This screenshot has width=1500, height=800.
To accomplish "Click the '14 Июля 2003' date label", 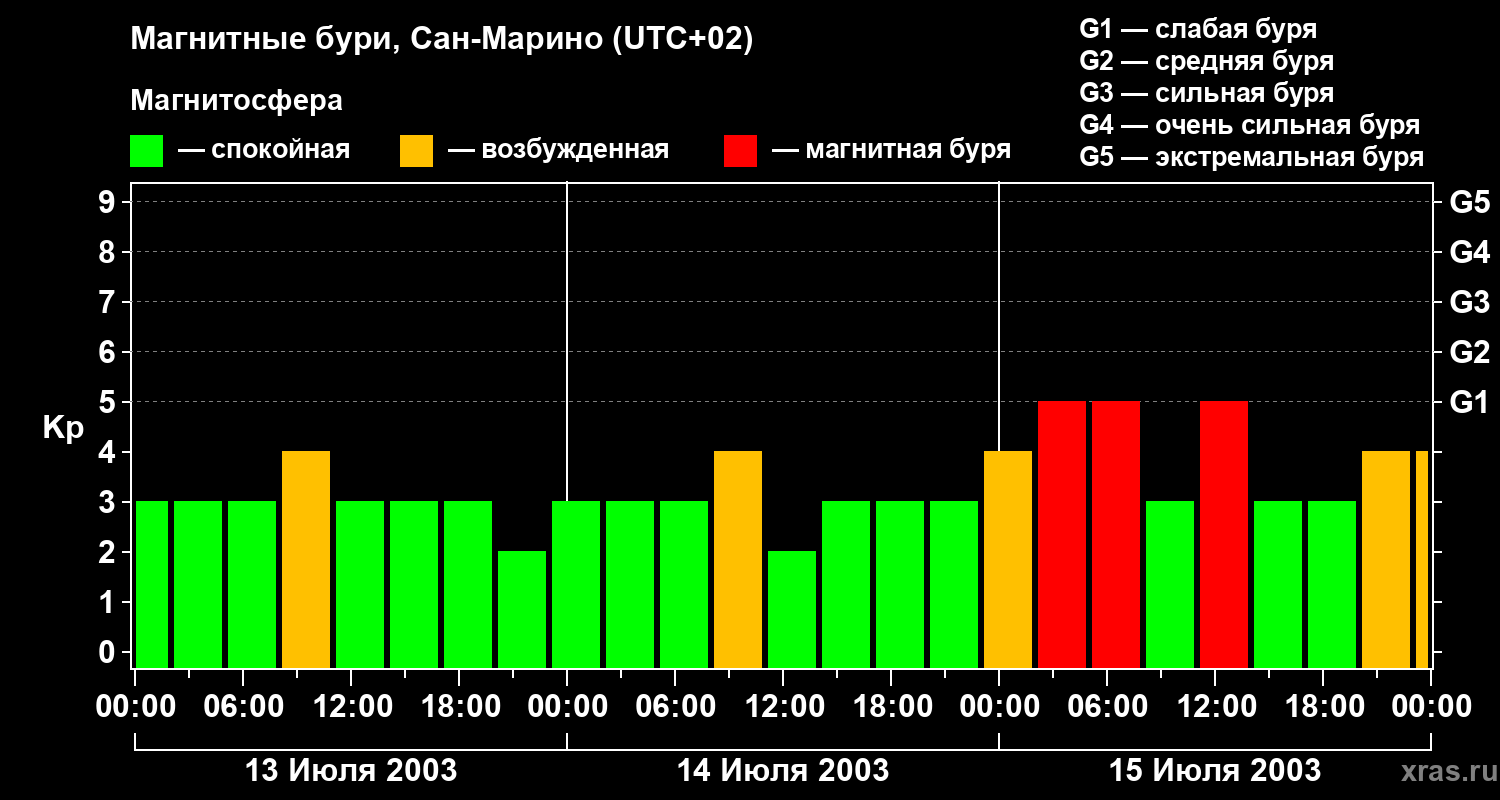I will tap(783, 771).
